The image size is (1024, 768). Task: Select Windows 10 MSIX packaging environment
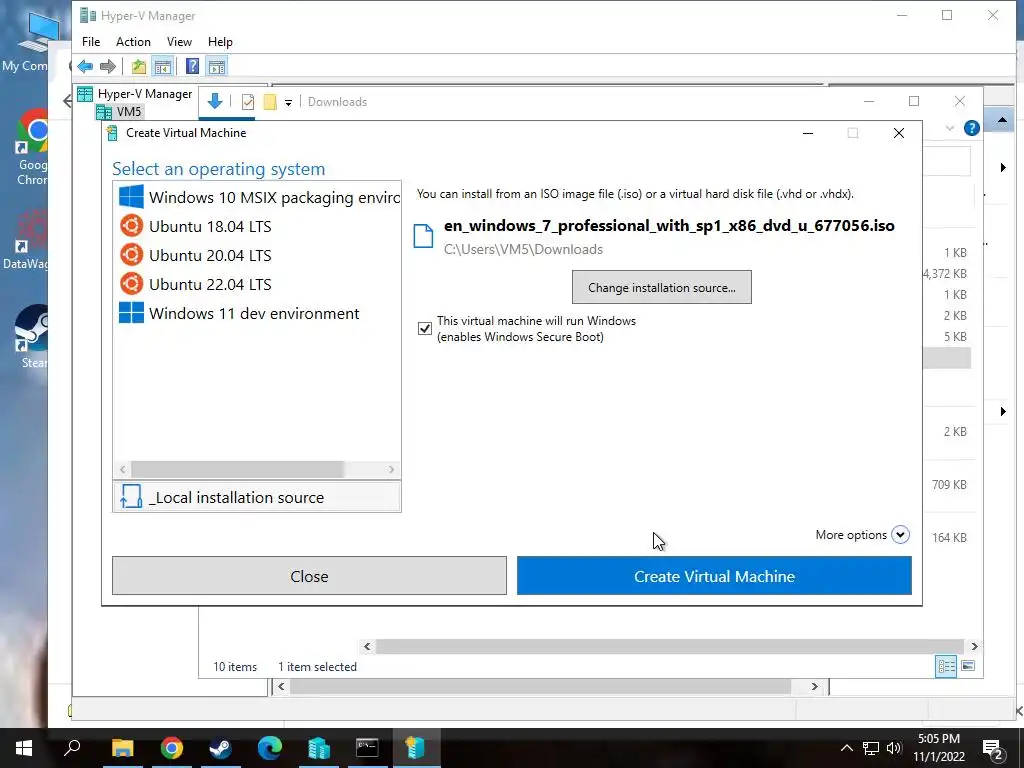tap(257, 197)
